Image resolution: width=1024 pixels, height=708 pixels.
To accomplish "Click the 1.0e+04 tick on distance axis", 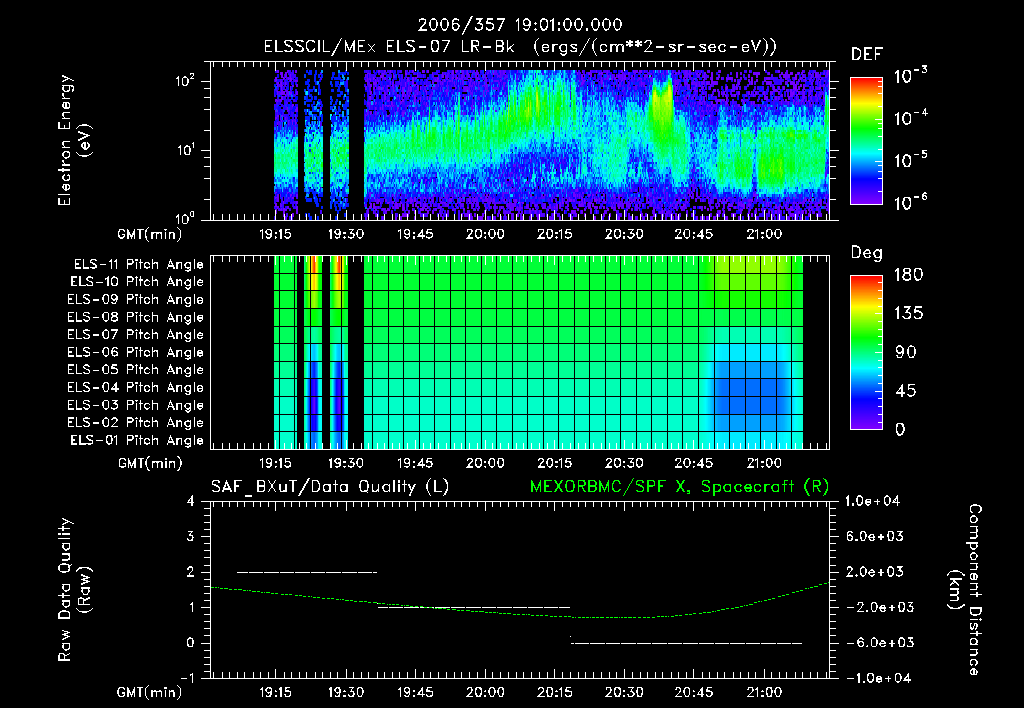I will (x=872, y=501).
